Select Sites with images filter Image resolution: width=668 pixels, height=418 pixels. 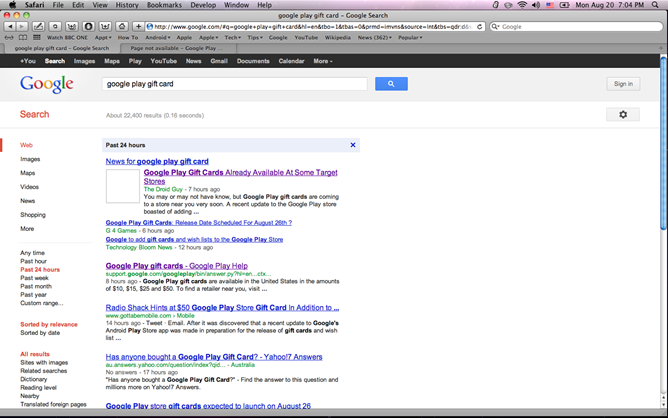44,362
